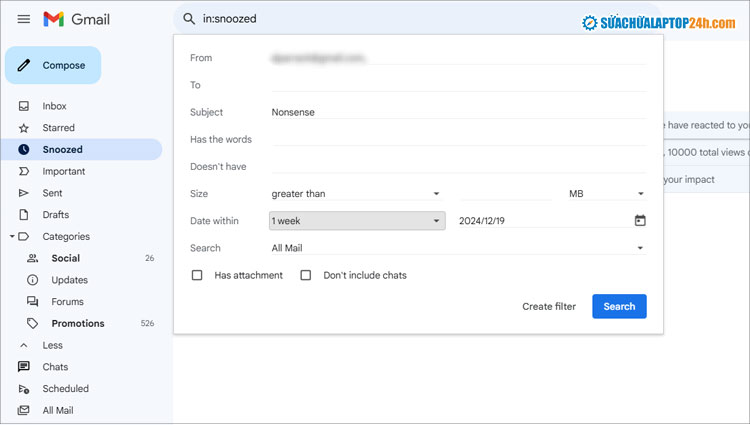Open the MB size unit dropdown
Screen dimensions: 750x425
click(x=606, y=194)
